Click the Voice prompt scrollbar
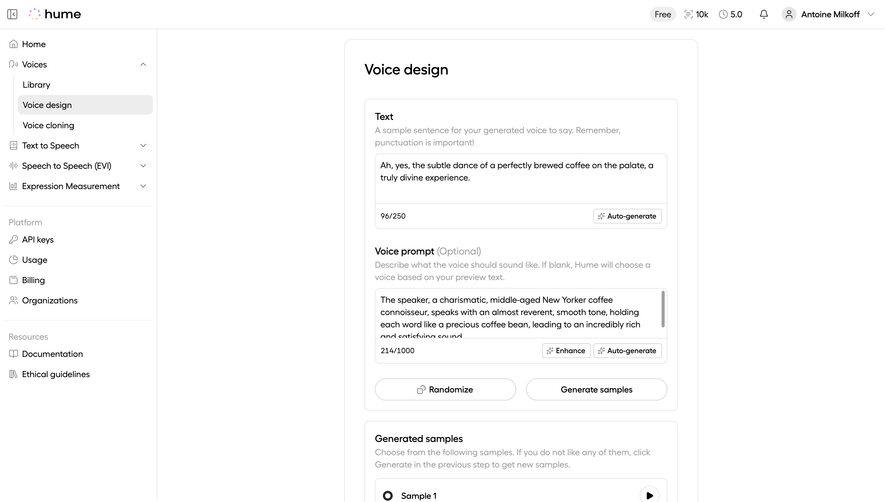The width and height of the screenshot is (885, 502). 663,308
